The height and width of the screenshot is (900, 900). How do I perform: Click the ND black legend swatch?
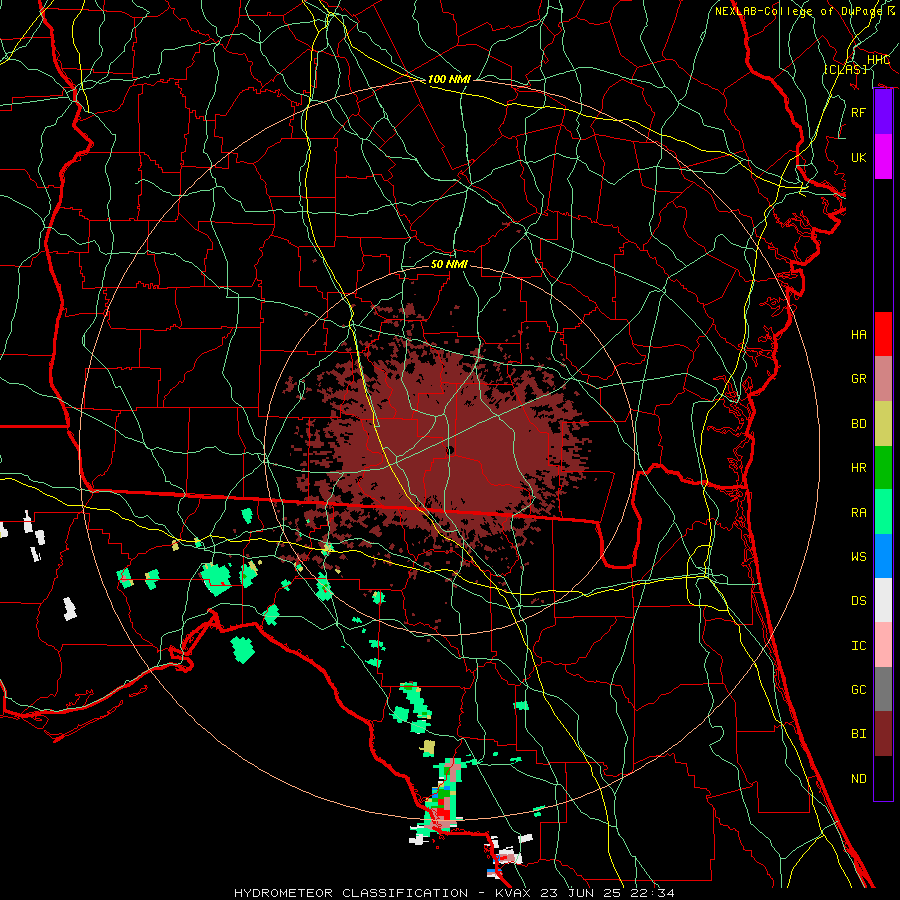[x=883, y=778]
